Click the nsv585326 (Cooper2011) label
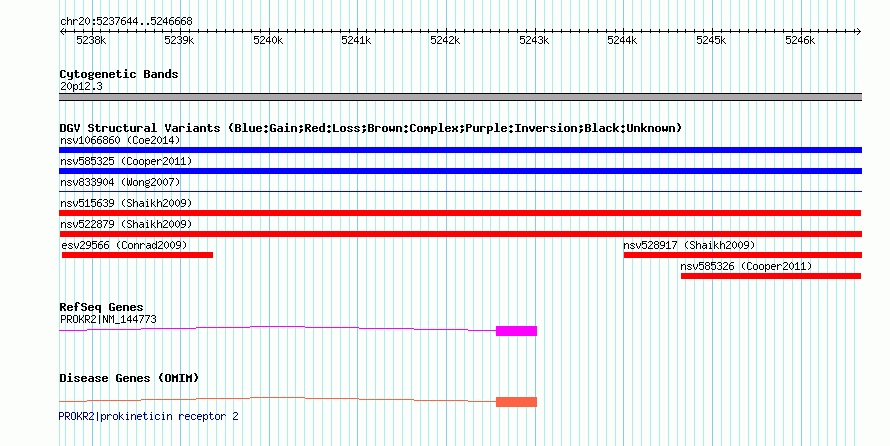This screenshot has height=446, width=890. [x=746, y=266]
